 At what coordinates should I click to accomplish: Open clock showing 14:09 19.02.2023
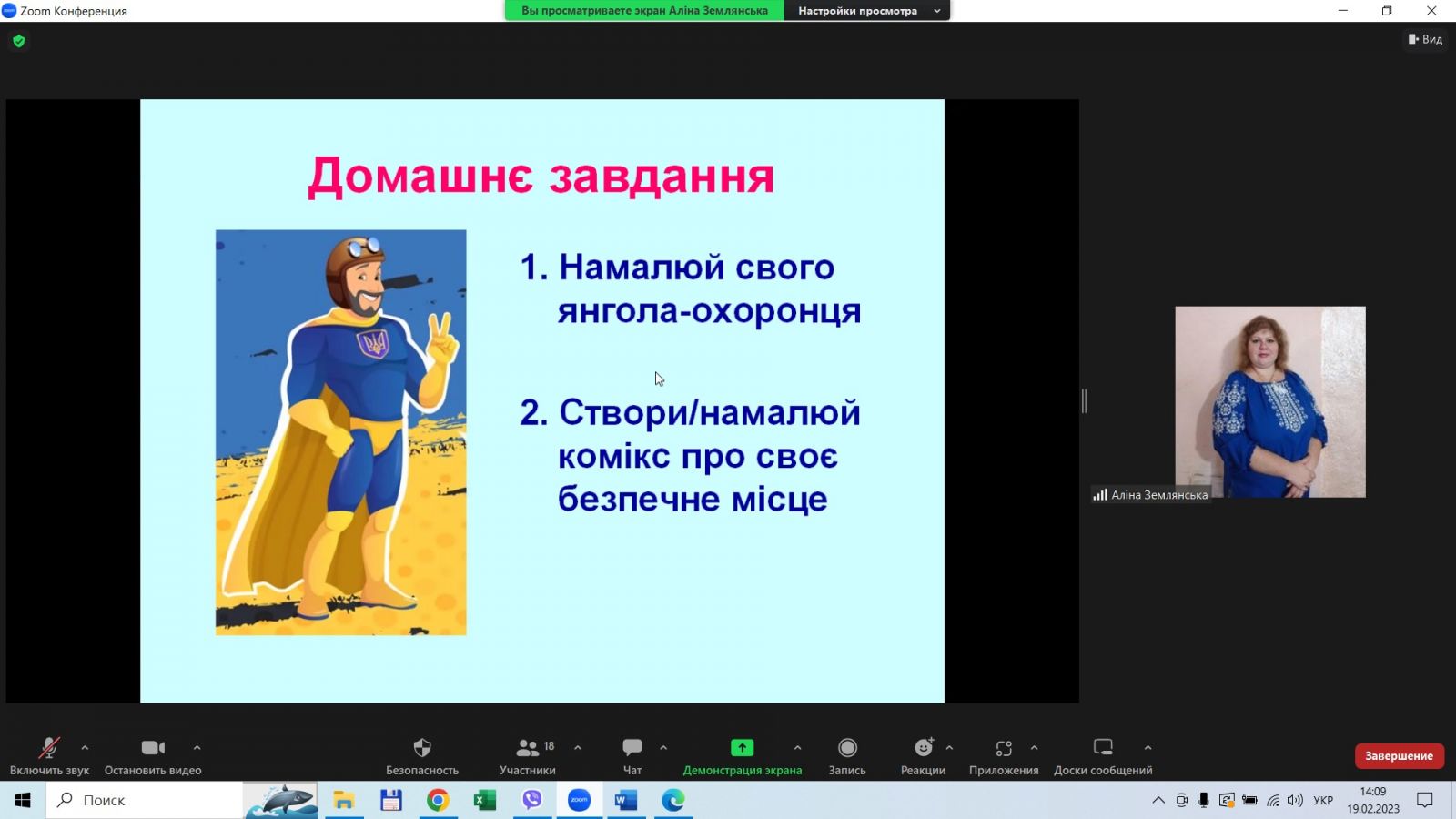tap(1373, 800)
